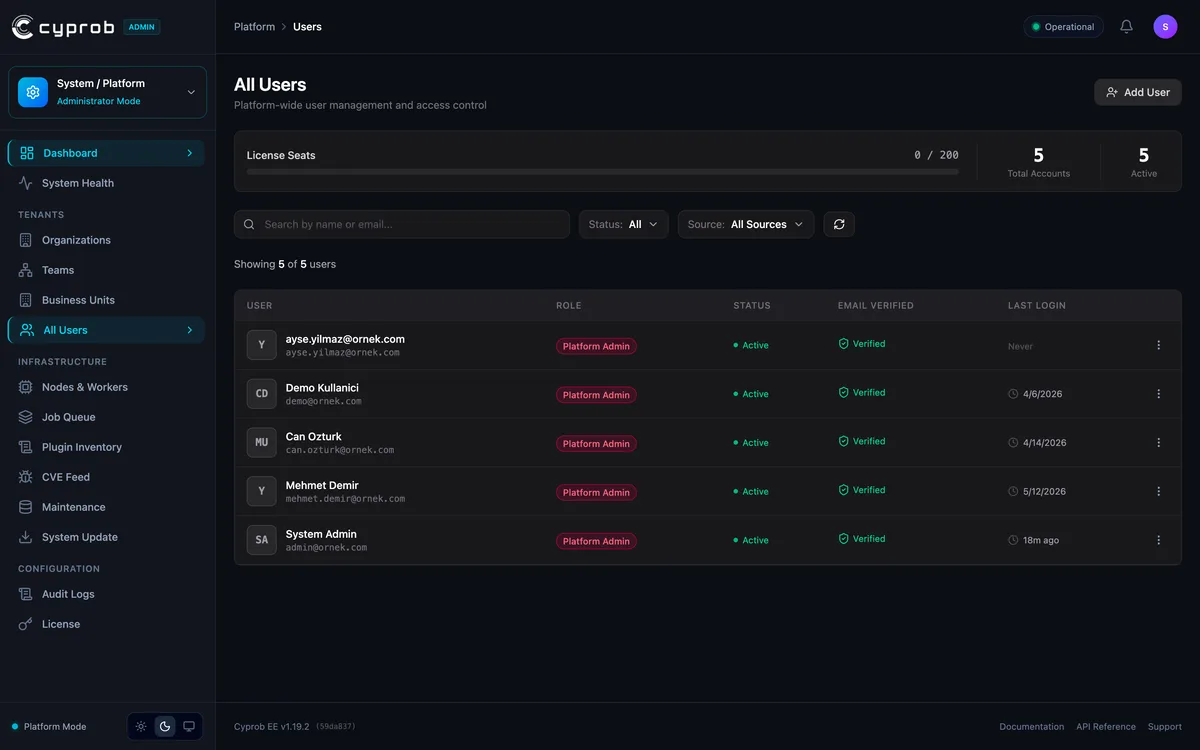Viewport: 1200px width, 750px height.
Task: Click the ADMIN badge beside logo
Action: 142,27
